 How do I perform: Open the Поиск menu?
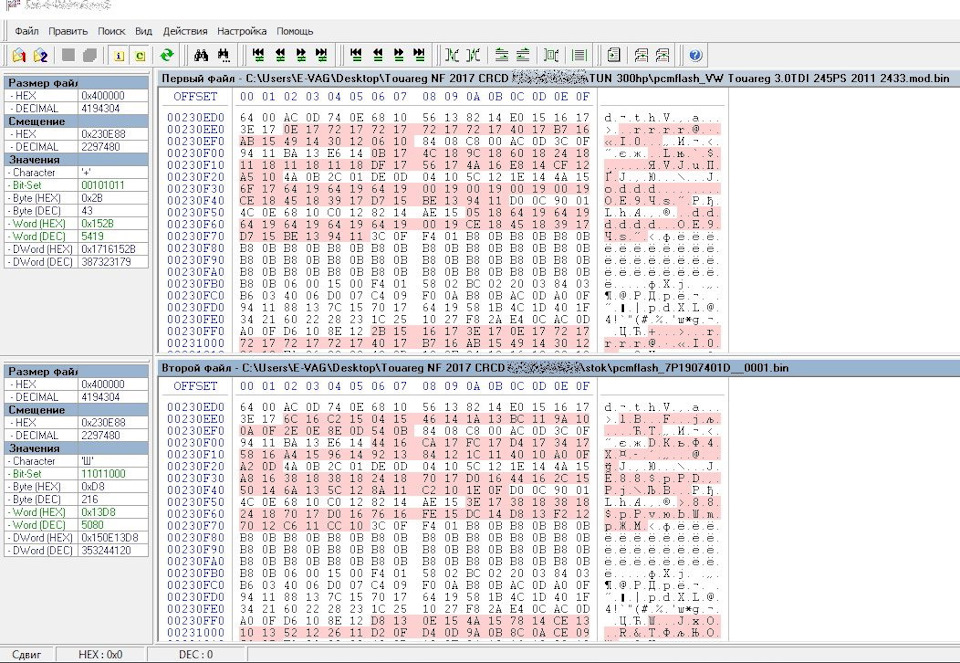coord(111,31)
